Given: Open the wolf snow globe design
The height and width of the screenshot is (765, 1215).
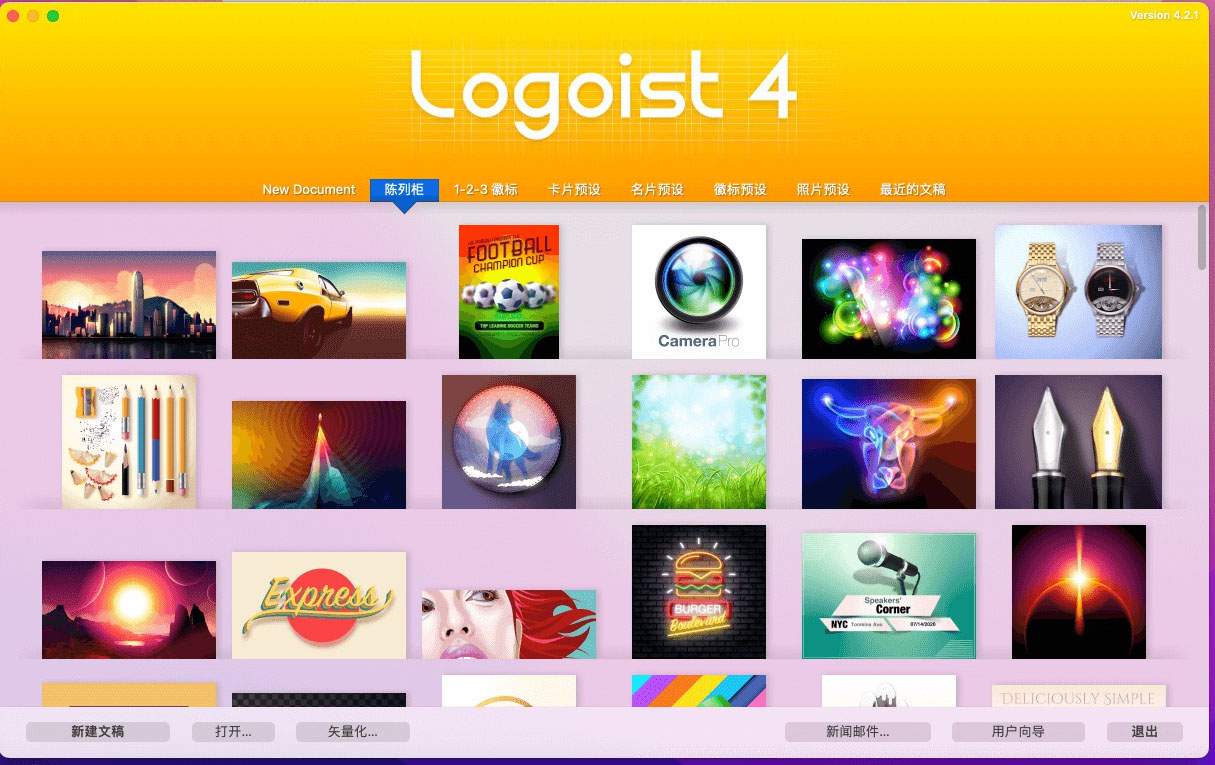Looking at the screenshot, I should coord(509,442).
